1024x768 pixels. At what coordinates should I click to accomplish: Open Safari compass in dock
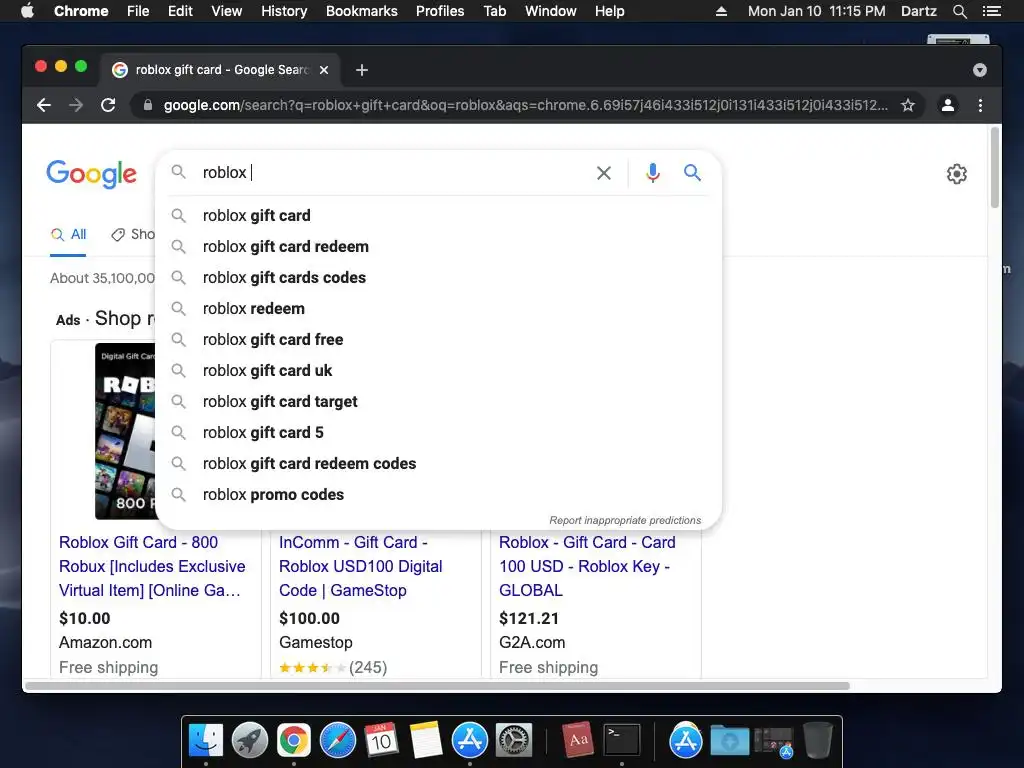tap(338, 740)
